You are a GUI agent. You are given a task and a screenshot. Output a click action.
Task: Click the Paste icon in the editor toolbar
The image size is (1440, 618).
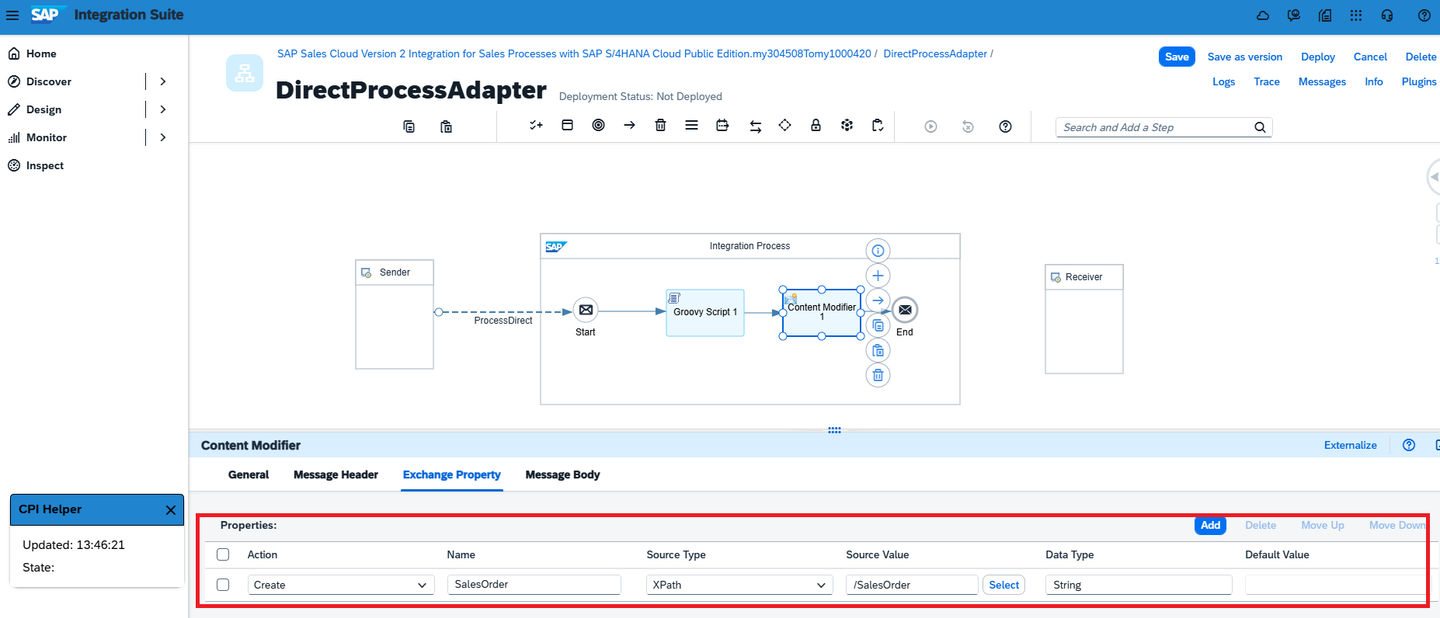[446, 126]
